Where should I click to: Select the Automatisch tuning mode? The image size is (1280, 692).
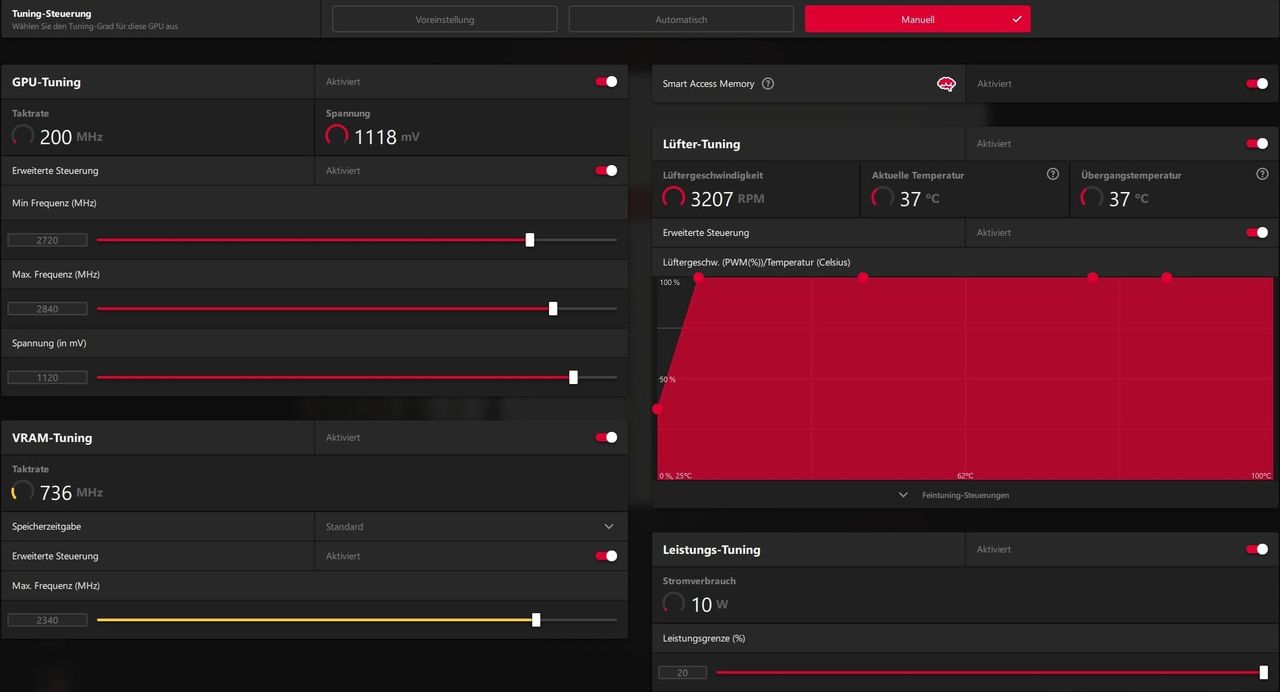coord(681,19)
